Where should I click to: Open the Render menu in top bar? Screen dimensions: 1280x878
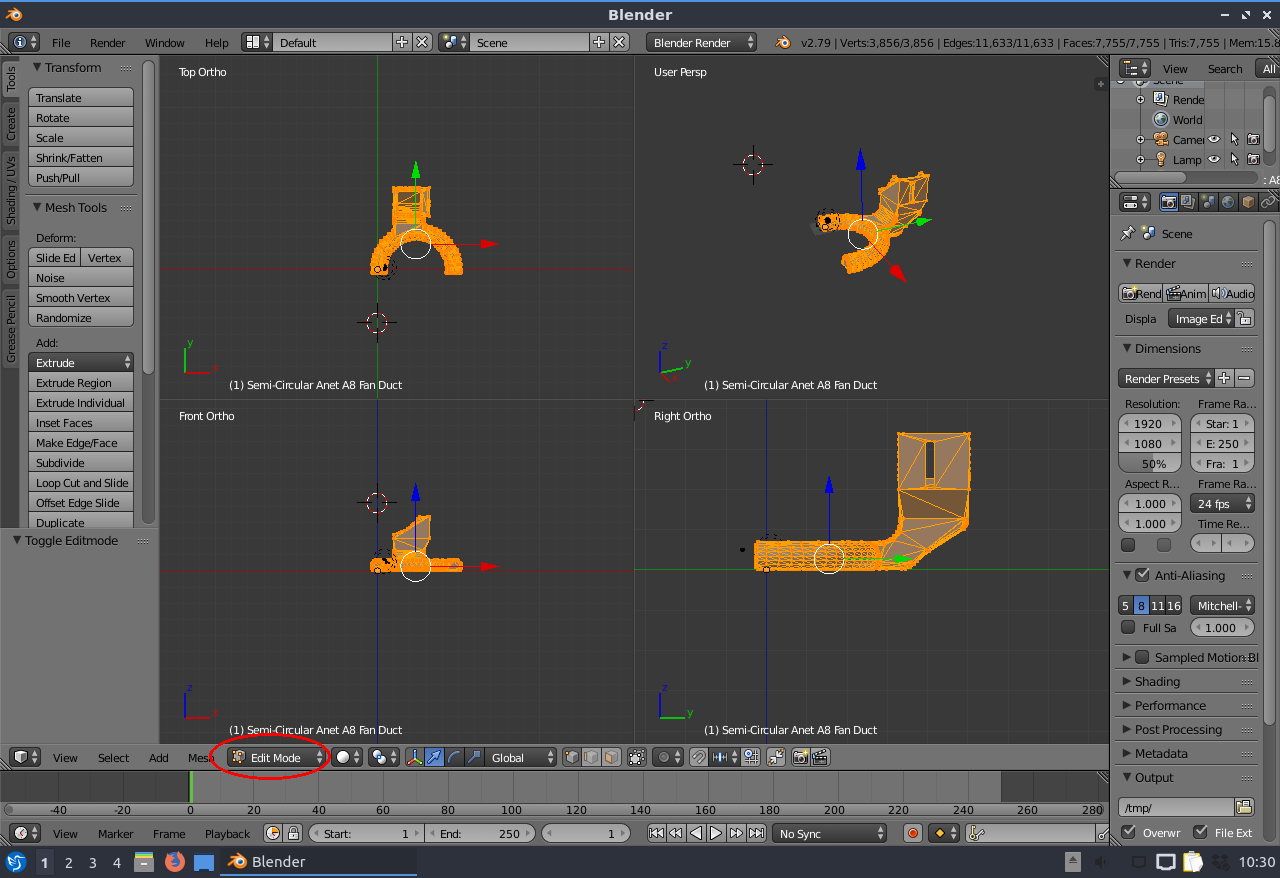[107, 43]
